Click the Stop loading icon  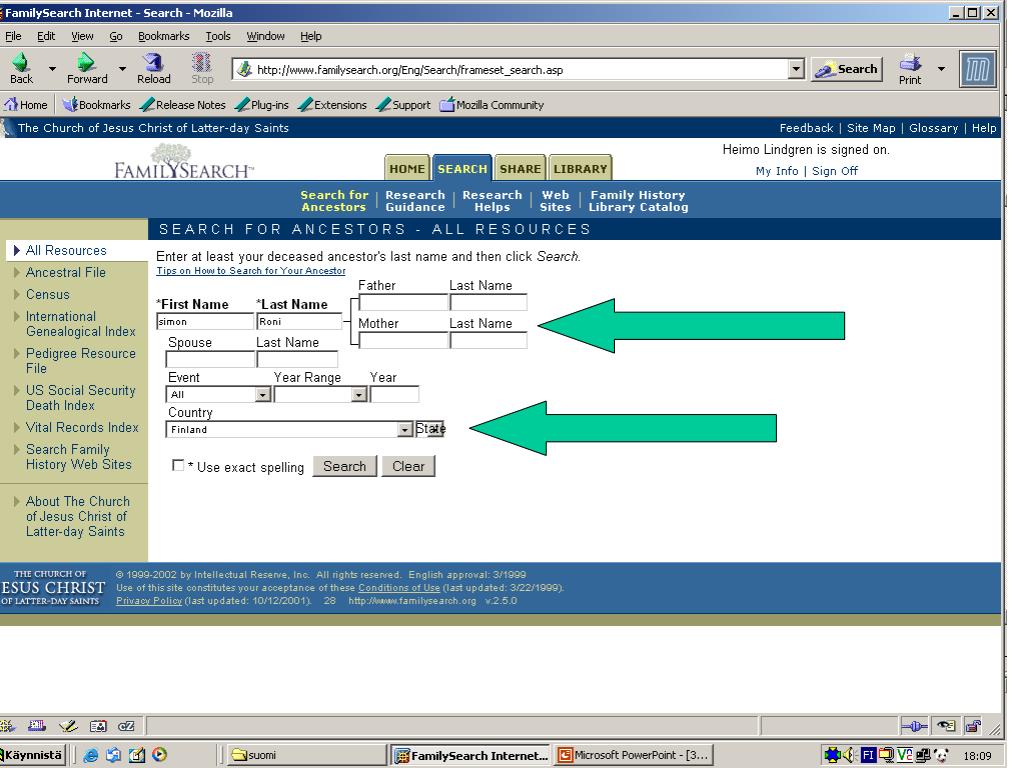[202, 63]
